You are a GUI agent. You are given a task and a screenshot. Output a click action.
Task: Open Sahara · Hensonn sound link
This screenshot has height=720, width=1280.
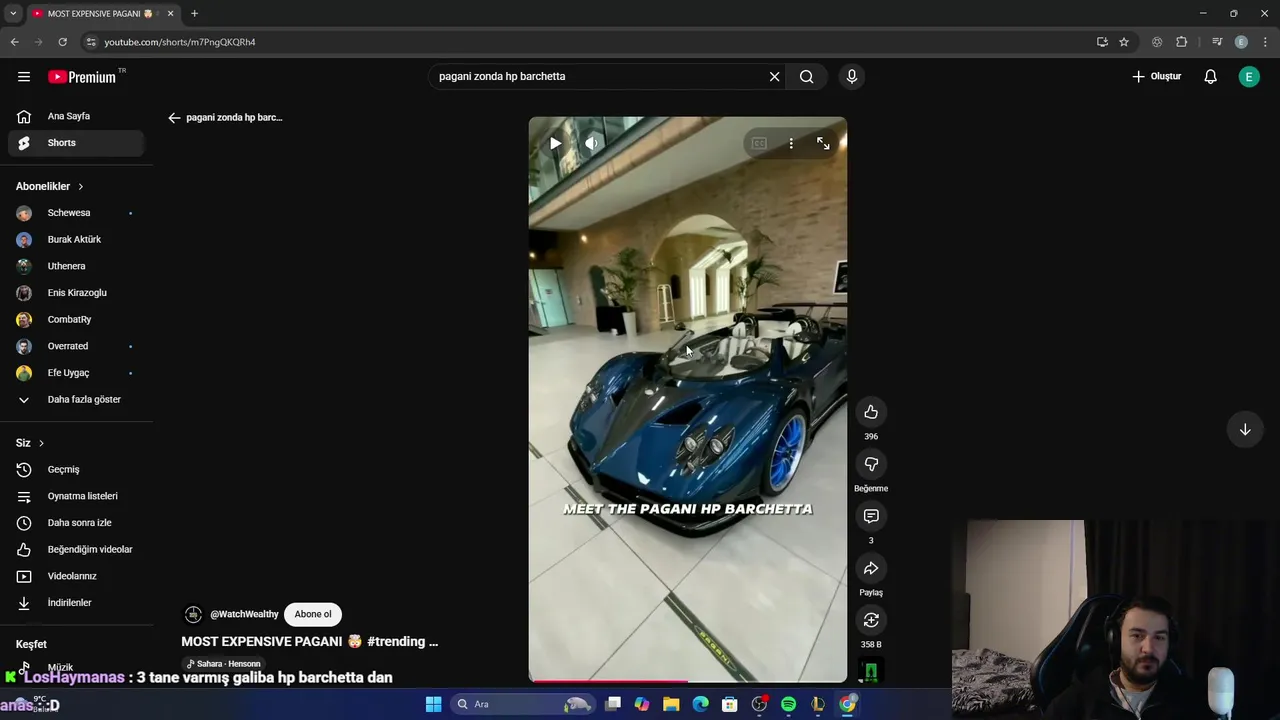click(223, 664)
